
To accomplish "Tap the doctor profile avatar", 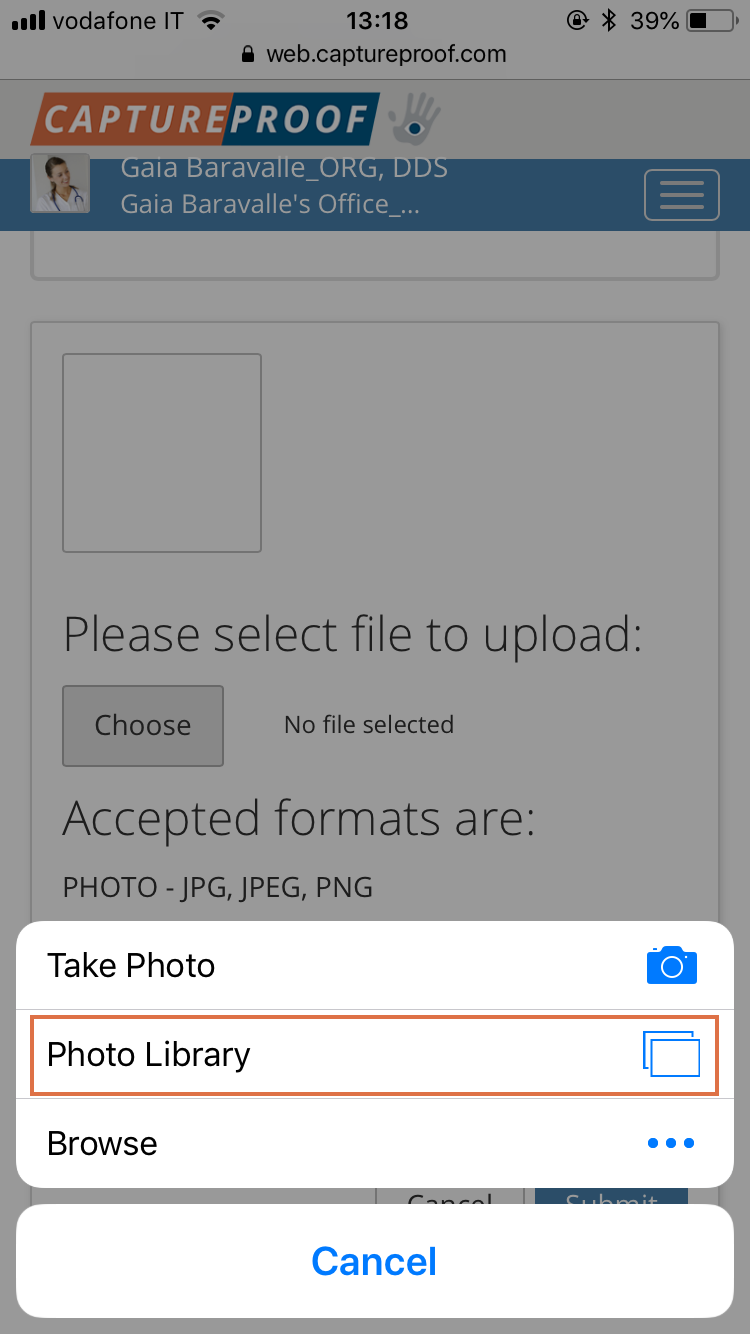I will tap(61, 184).
